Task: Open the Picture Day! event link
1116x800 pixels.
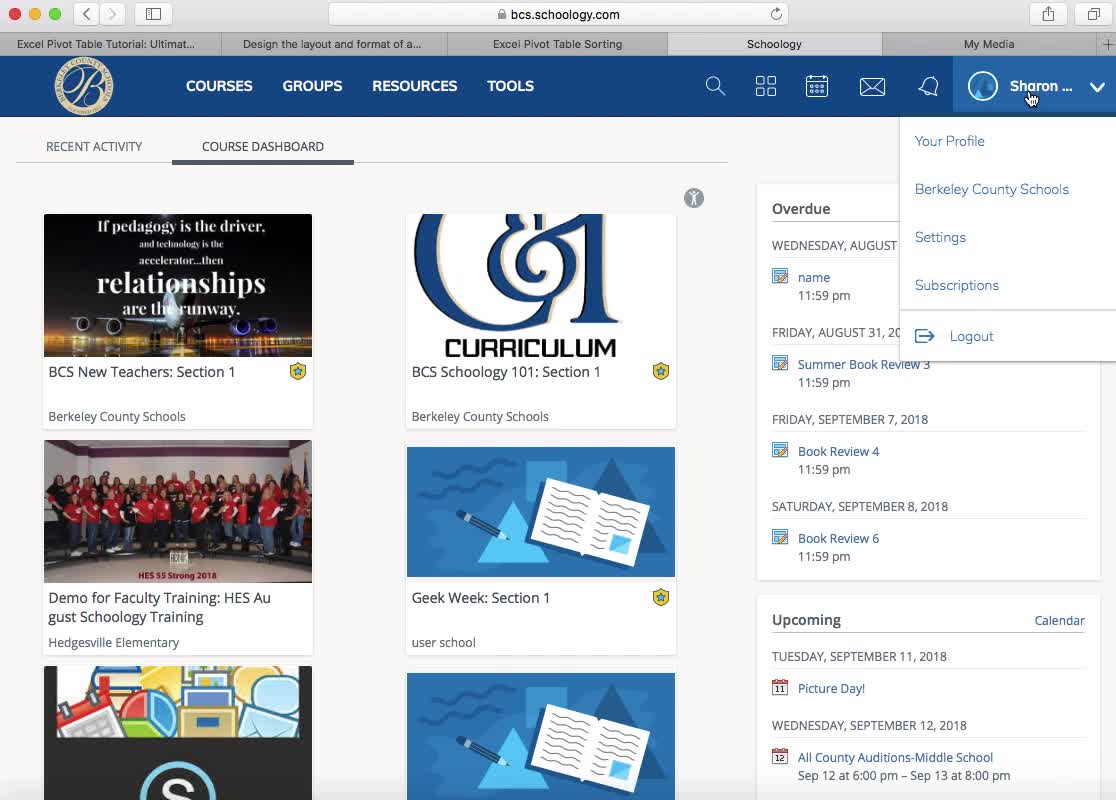Action: click(831, 688)
